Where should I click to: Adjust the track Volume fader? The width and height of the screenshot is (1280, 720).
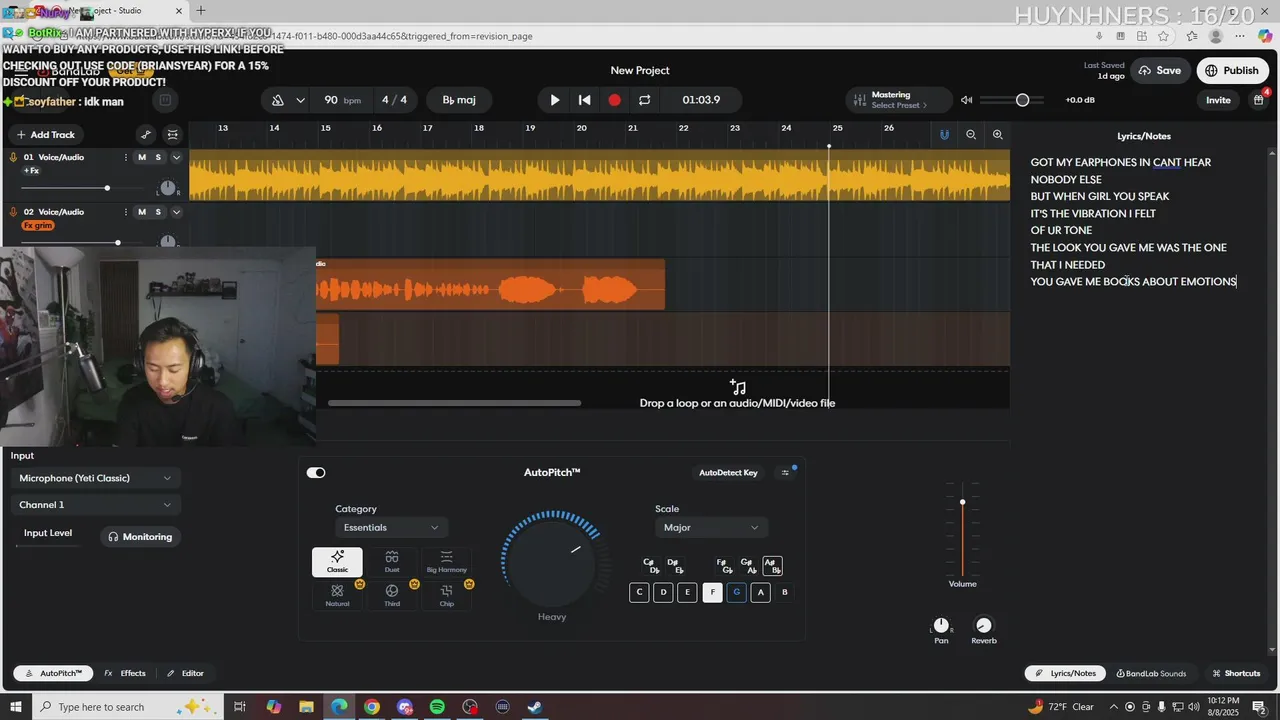tap(963, 502)
